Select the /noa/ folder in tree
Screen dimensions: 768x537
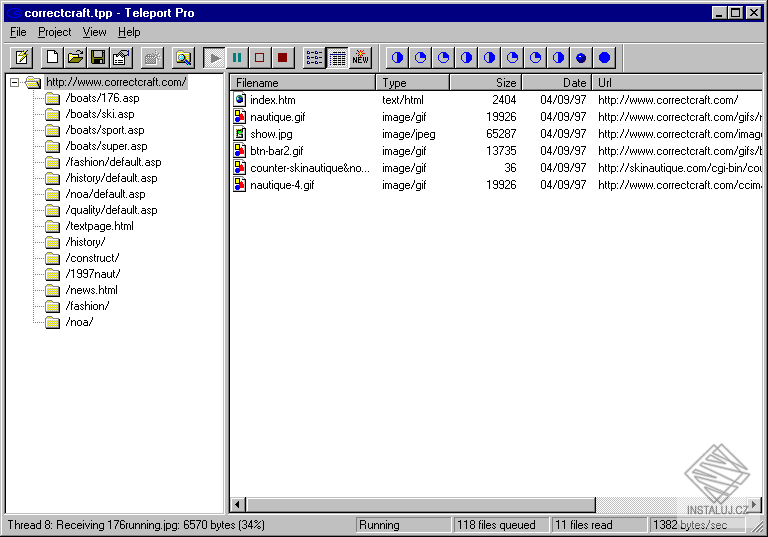[x=79, y=322]
